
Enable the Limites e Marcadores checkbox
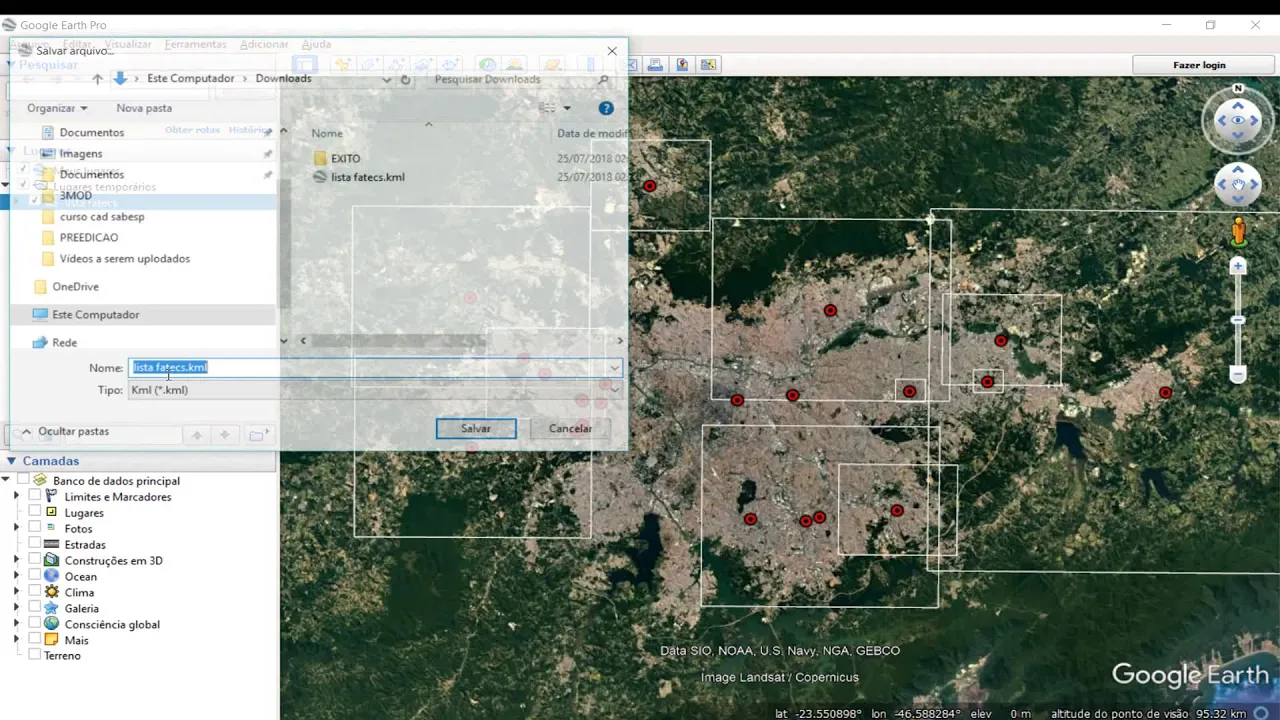pos(35,497)
